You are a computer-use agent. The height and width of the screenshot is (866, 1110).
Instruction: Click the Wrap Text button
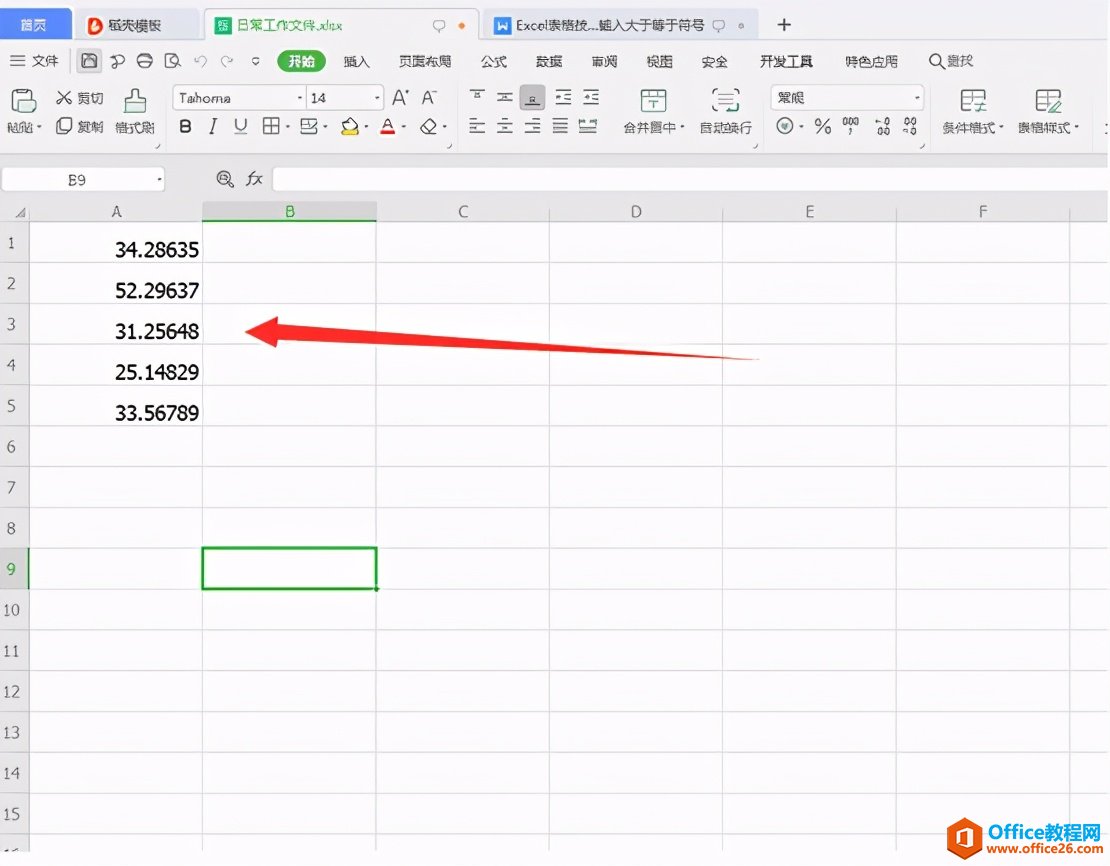(x=726, y=111)
